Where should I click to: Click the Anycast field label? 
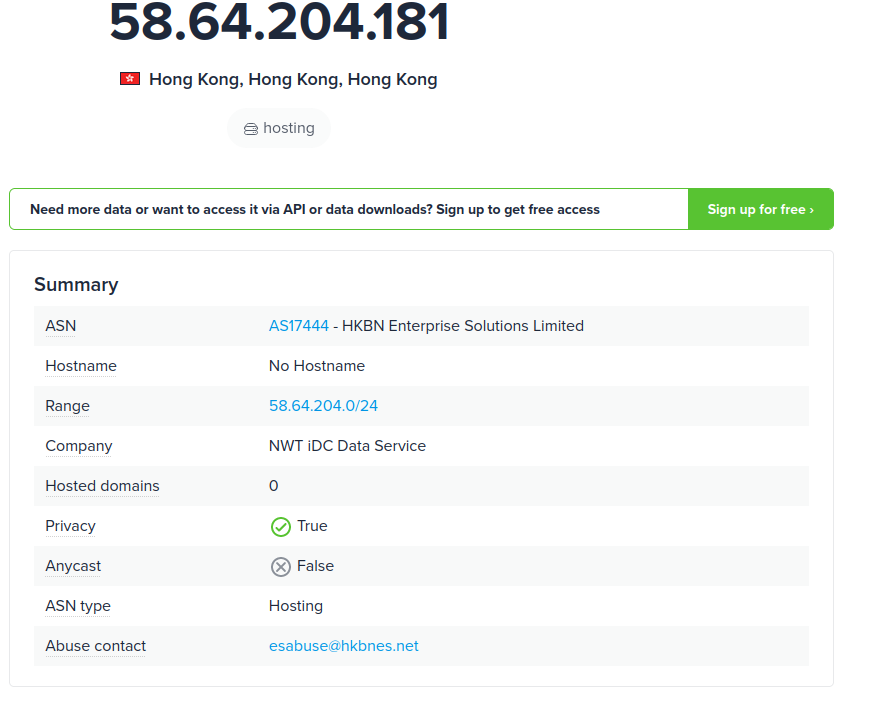[x=73, y=566]
